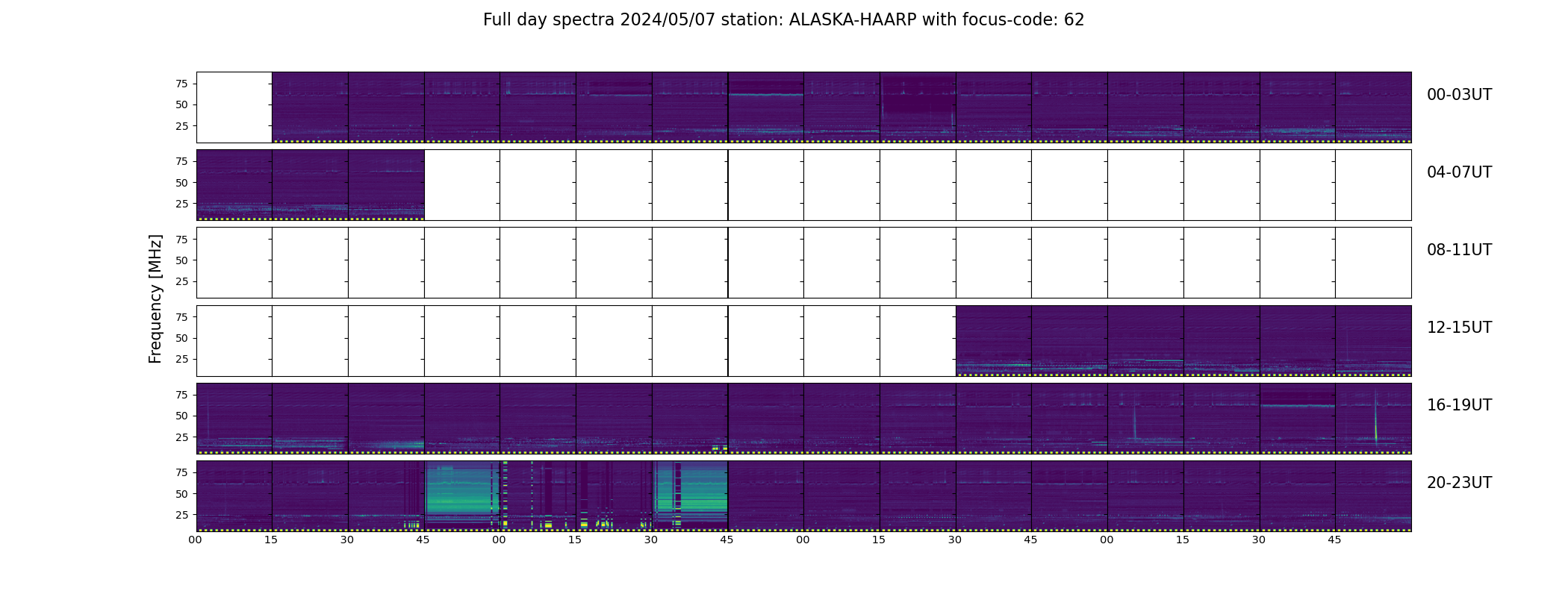
Task: Select the "08-11UT" row label
Action: point(1459,250)
